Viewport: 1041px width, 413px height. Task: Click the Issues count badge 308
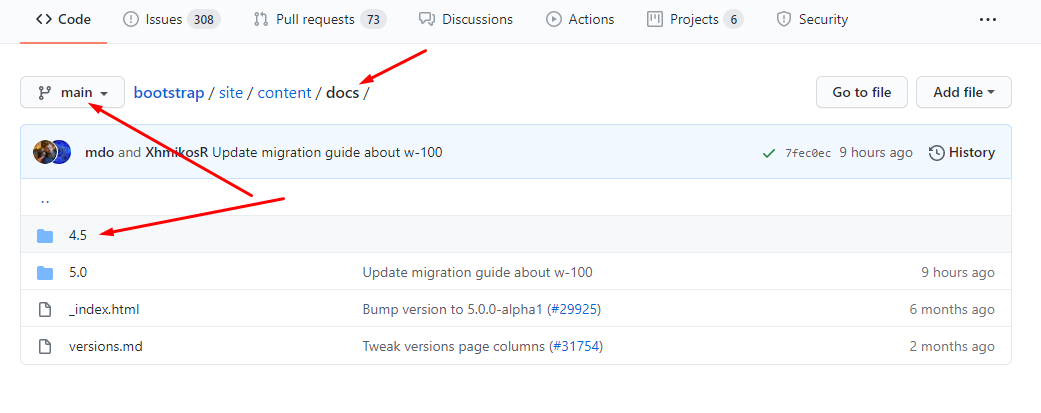pos(204,20)
